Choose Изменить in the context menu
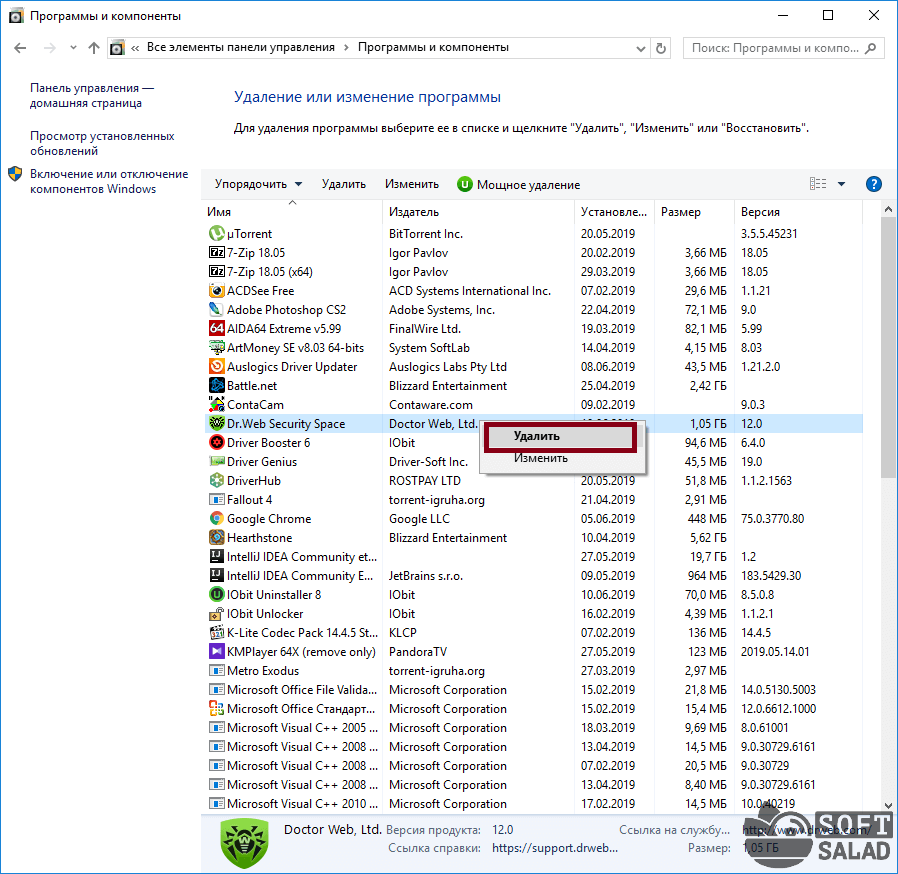Image resolution: width=898 pixels, height=874 pixels. pos(541,458)
